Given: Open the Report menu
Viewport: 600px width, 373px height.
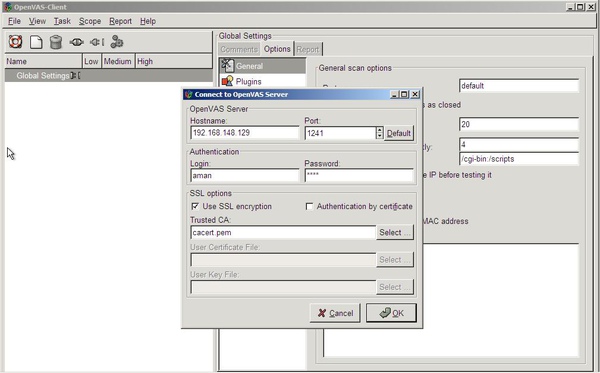Looking at the screenshot, I should coord(121,21).
